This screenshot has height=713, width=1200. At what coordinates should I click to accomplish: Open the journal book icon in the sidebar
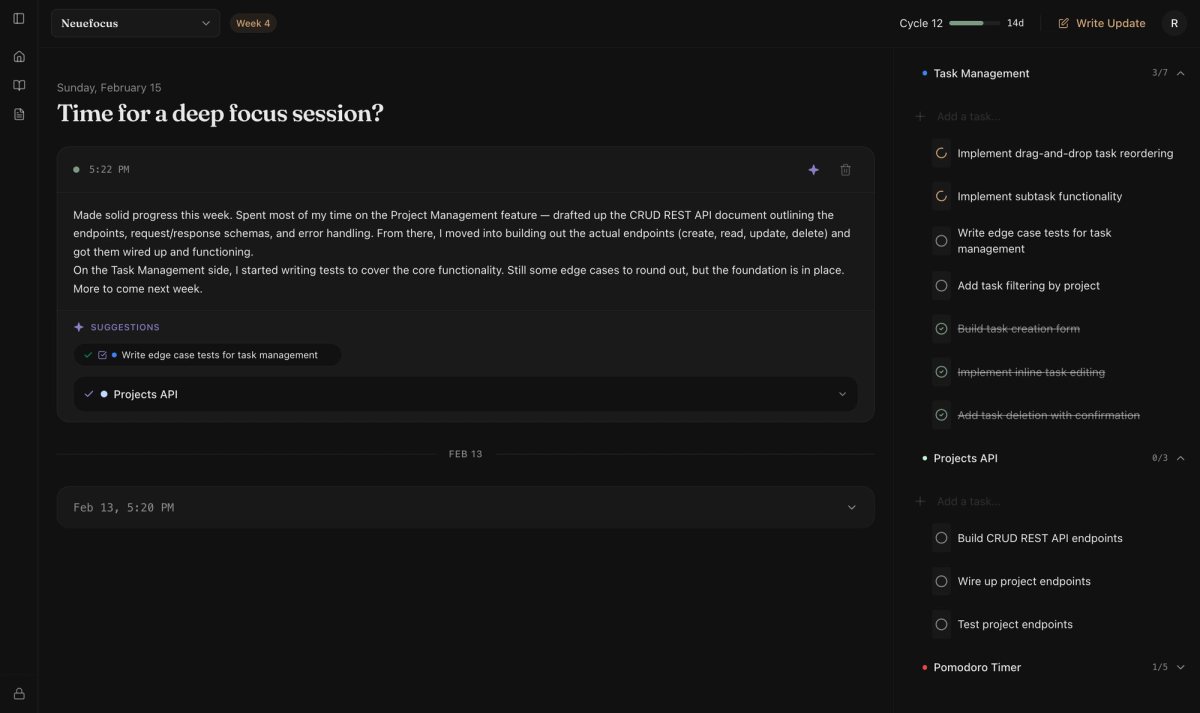(x=18, y=85)
